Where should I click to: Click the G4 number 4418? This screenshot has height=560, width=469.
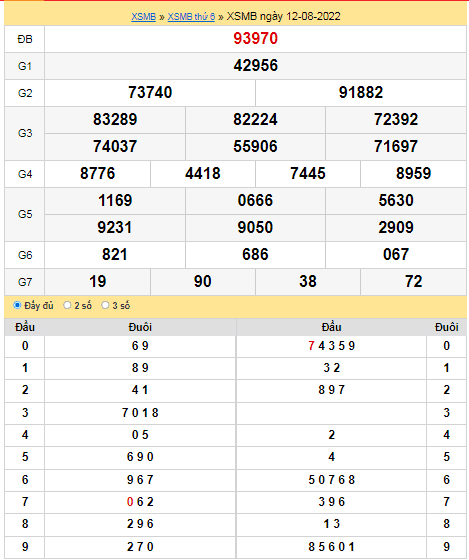click(x=203, y=174)
